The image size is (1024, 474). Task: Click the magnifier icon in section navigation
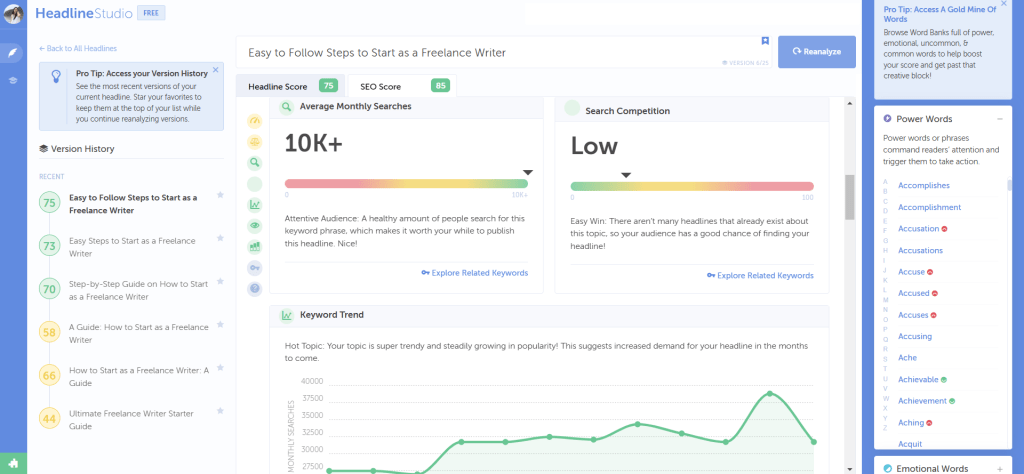[254, 162]
